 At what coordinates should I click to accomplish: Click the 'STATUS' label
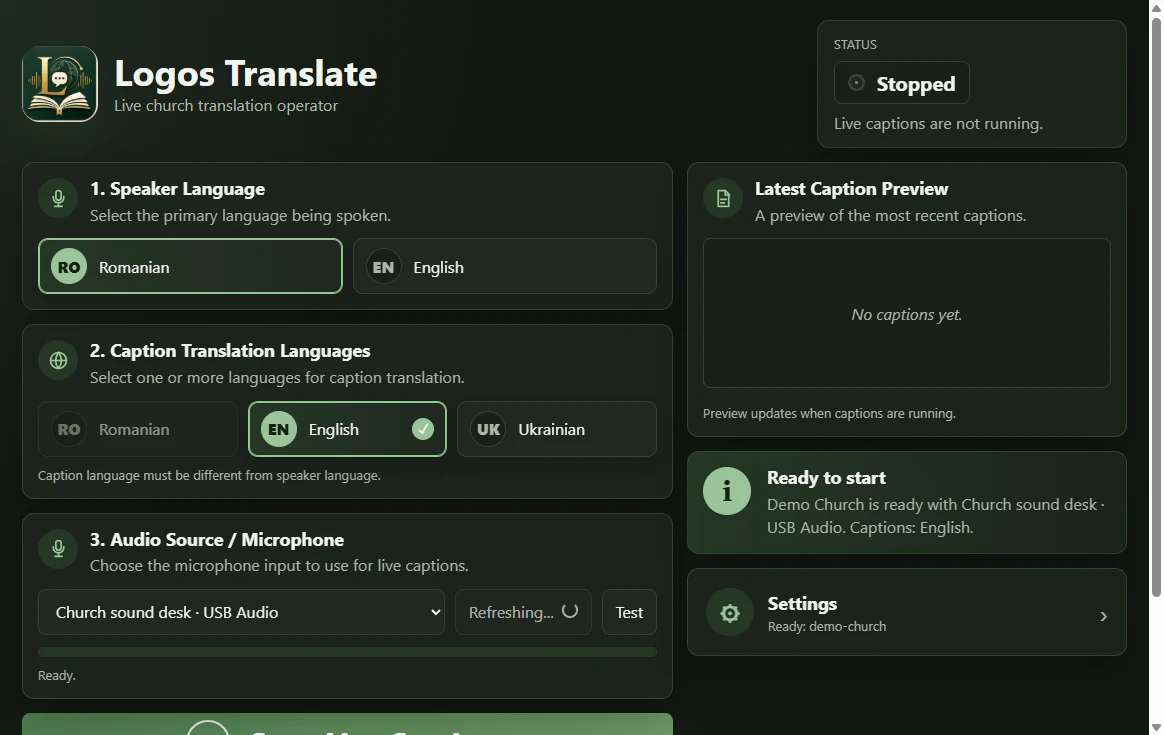point(855,45)
